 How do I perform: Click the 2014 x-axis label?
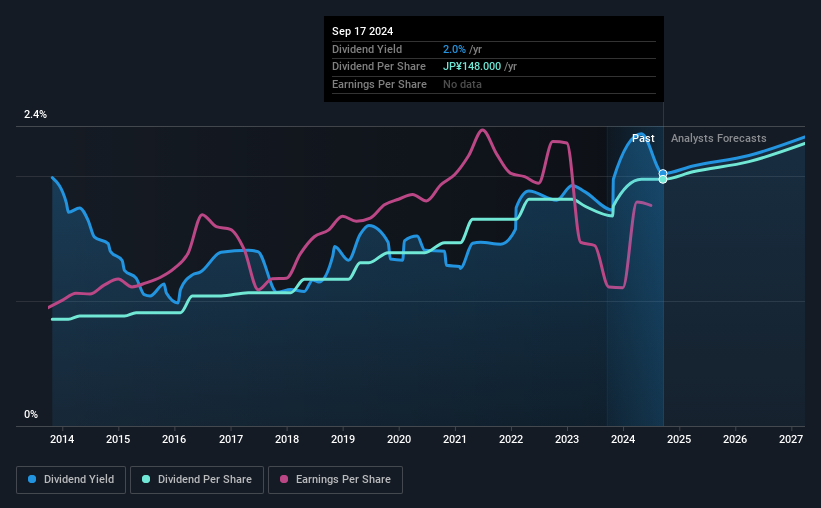coord(62,439)
